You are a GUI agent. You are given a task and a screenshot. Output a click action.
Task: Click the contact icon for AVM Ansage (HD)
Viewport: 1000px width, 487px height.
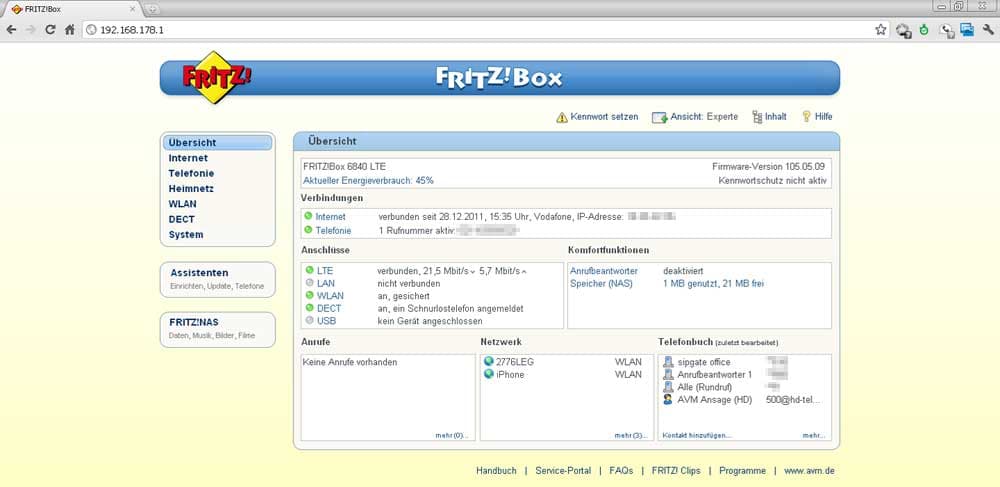tap(668, 400)
